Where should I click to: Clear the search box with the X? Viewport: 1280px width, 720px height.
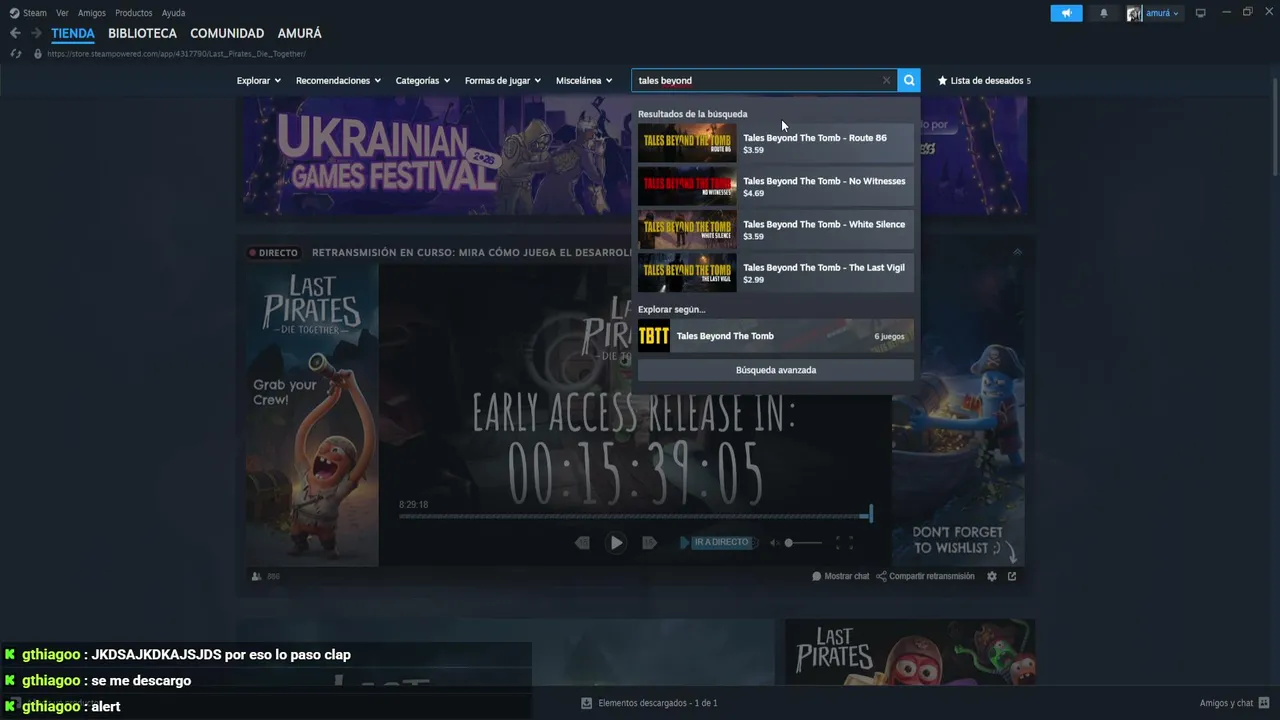[886, 80]
